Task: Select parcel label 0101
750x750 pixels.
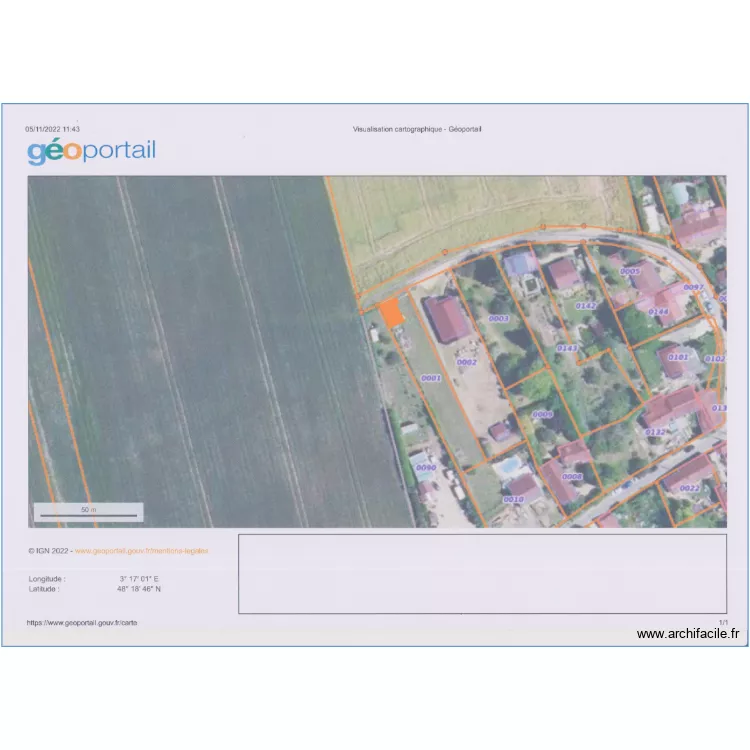Action: click(678, 357)
